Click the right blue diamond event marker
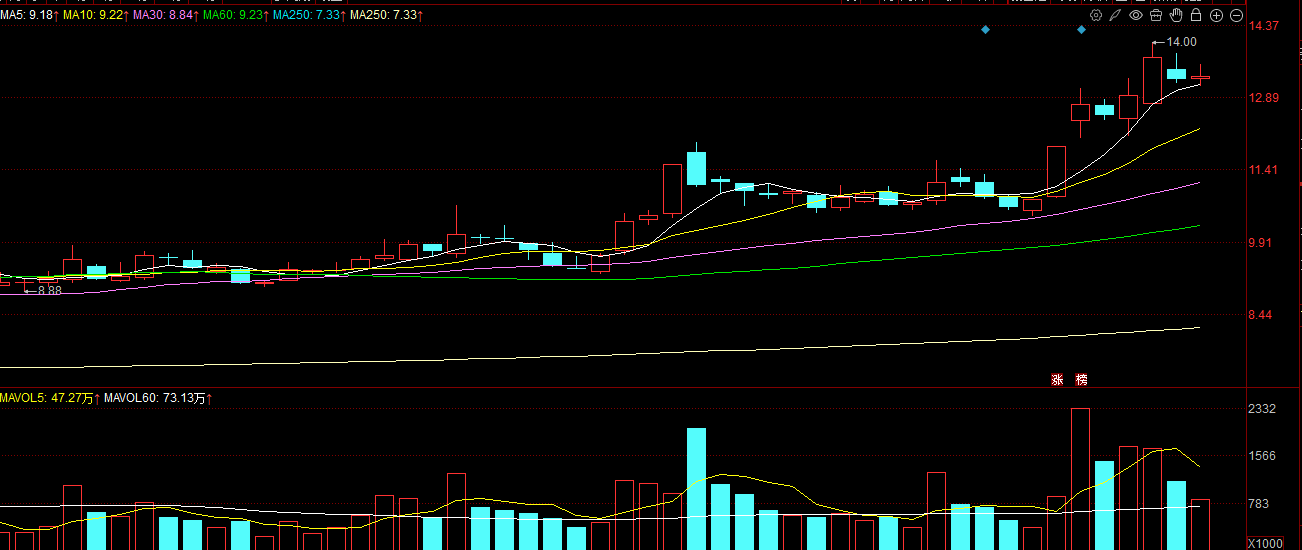The width and height of the screenshot is (1302, 550). tap(1081, 30)
